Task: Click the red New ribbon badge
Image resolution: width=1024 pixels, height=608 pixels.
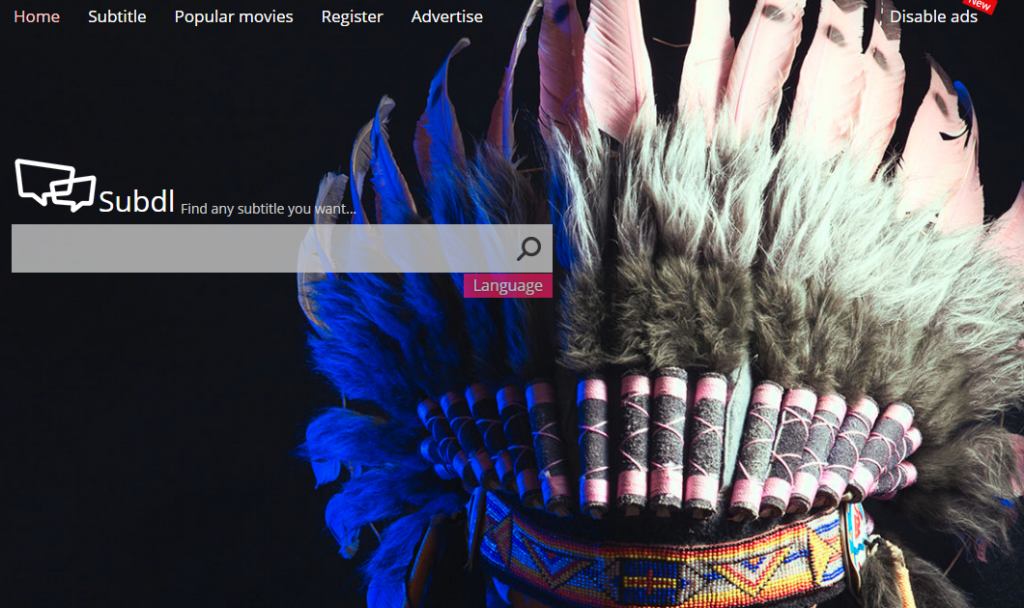Action: click(980, 6)
